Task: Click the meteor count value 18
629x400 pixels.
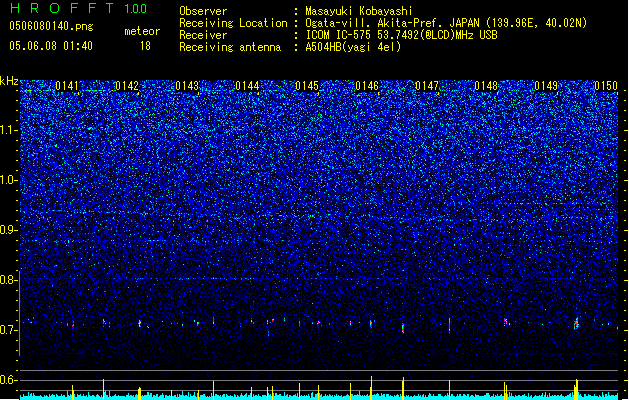Action: click(x=145, y=46)
